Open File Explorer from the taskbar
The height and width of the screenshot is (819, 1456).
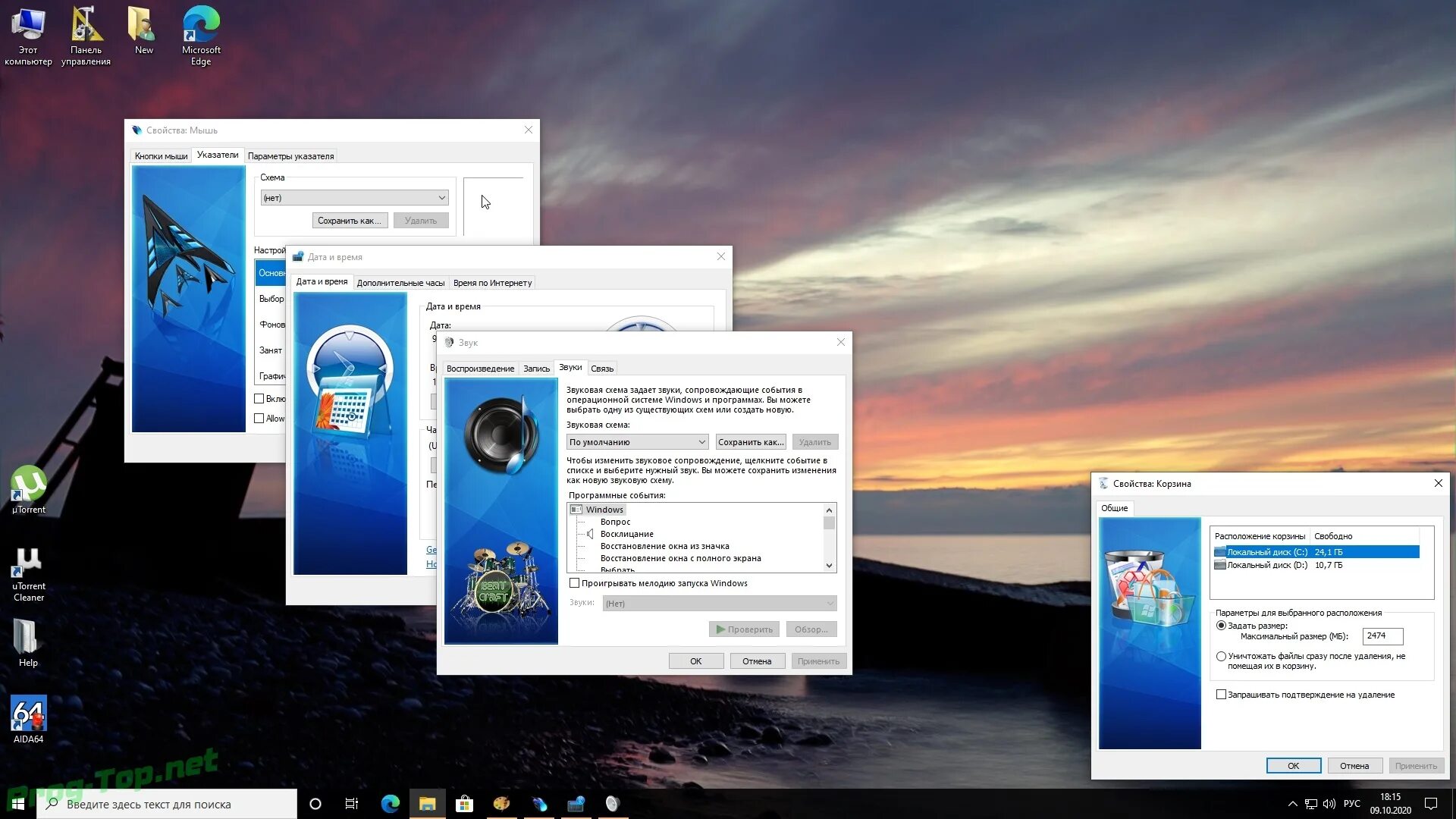[x=427, y=804]
